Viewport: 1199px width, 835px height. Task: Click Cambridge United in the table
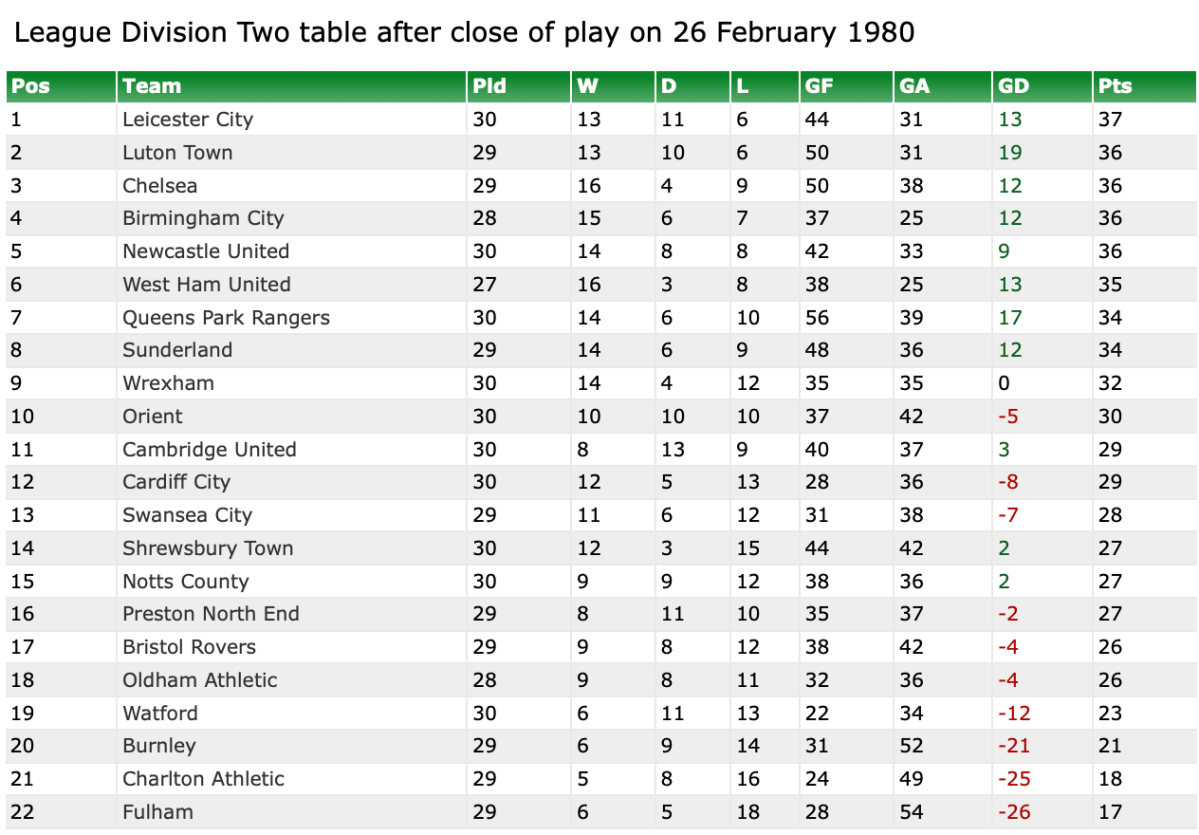(209, 450)
